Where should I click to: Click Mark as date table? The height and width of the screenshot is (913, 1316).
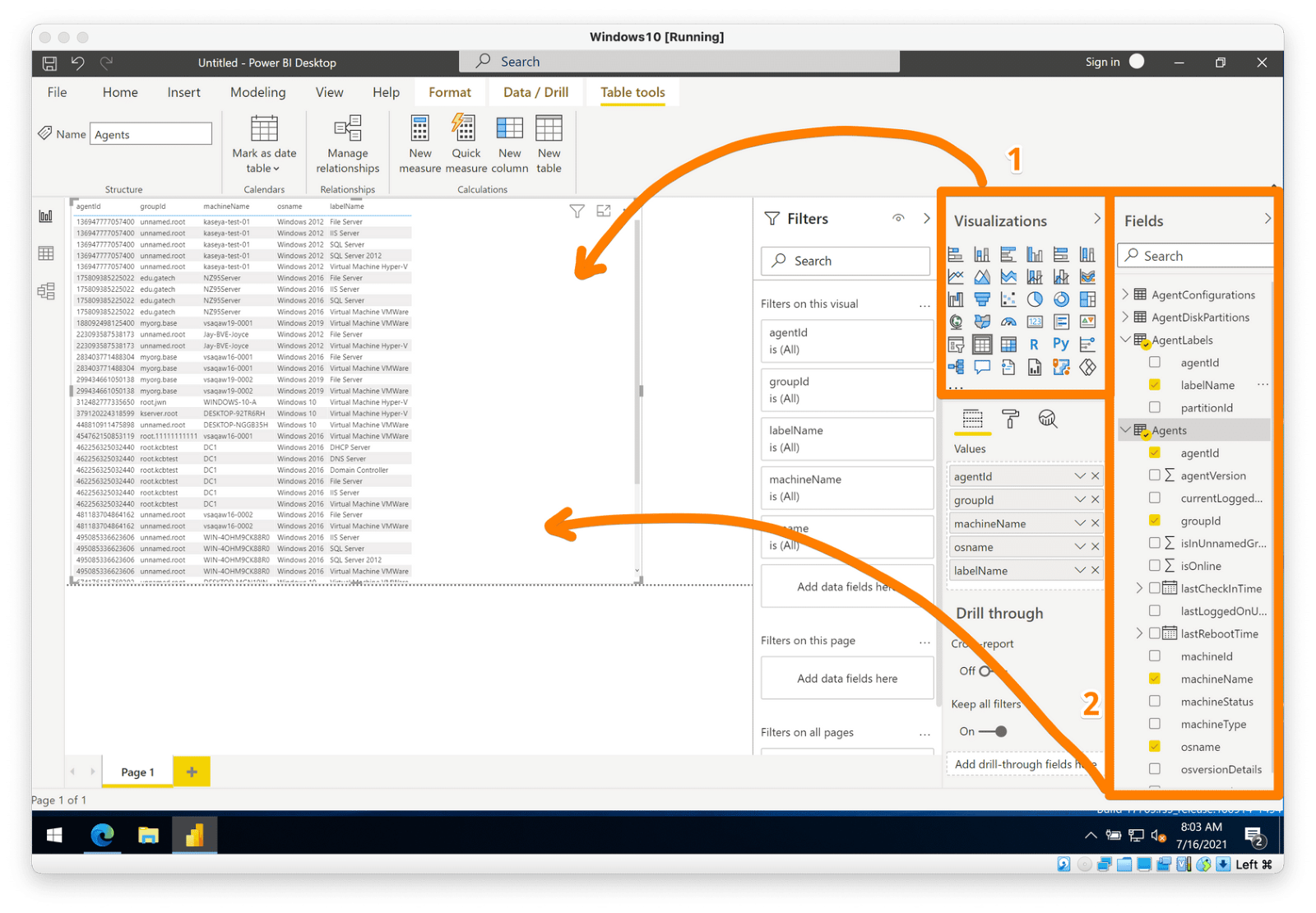click(264, 145)
